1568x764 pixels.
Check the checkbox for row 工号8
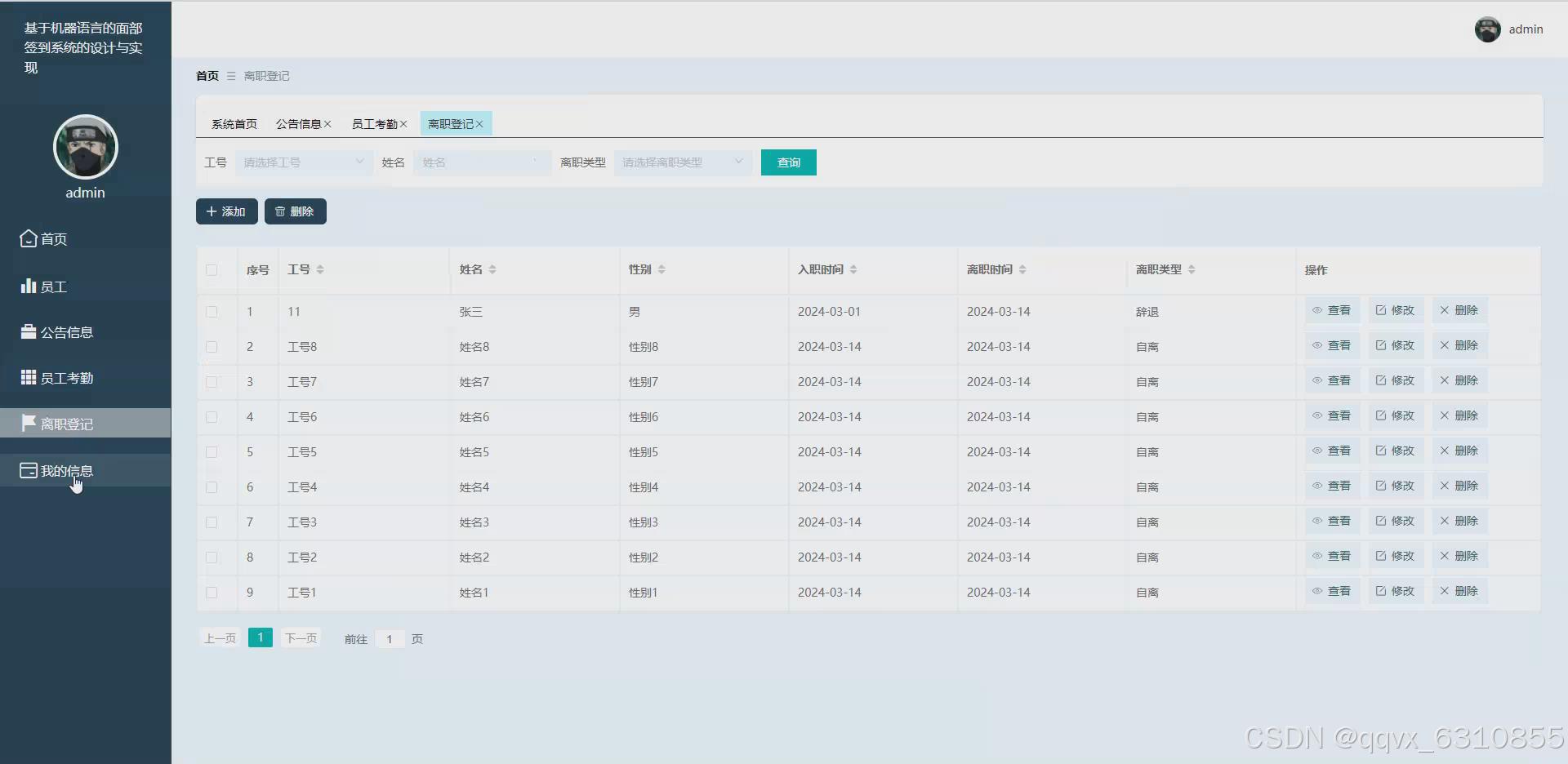click(212, 347)
